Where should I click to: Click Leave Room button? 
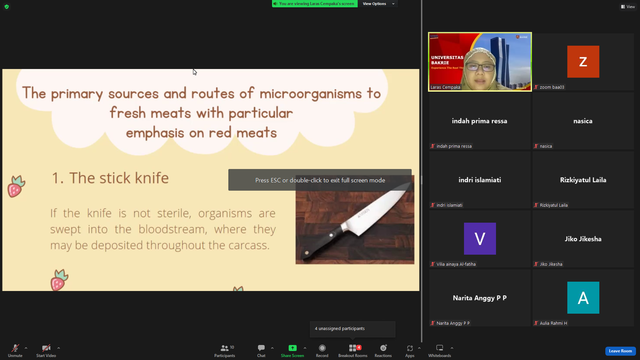click(620, 351)
